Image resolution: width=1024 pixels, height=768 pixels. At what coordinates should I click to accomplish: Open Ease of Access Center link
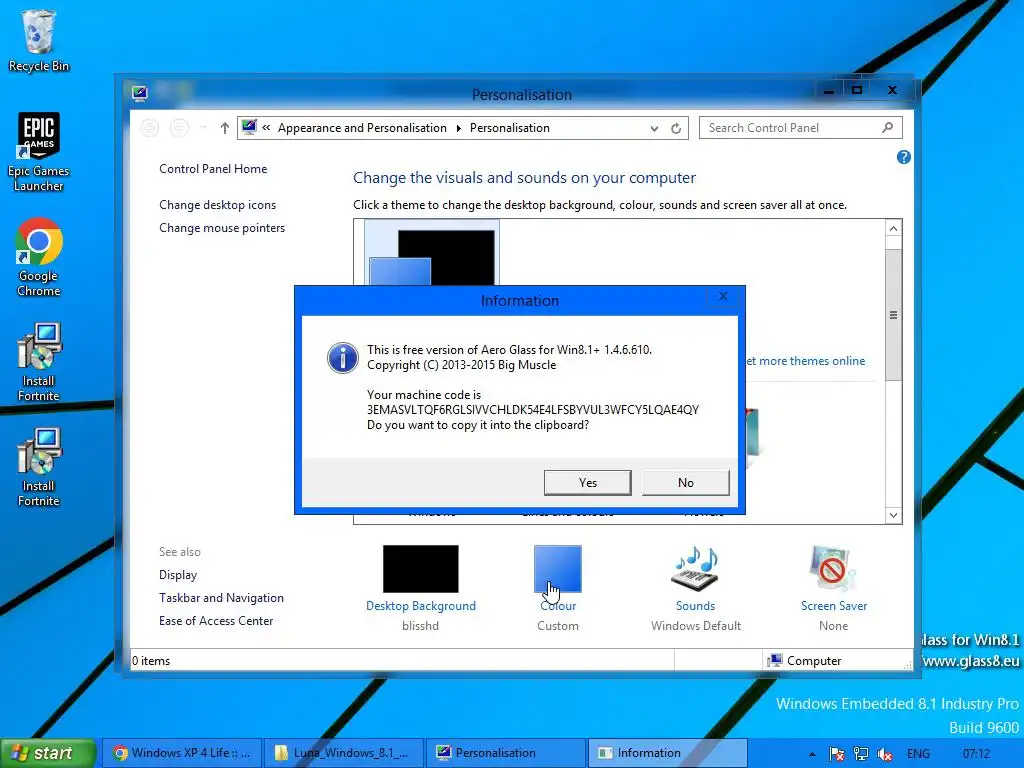(x=216, y=620)
